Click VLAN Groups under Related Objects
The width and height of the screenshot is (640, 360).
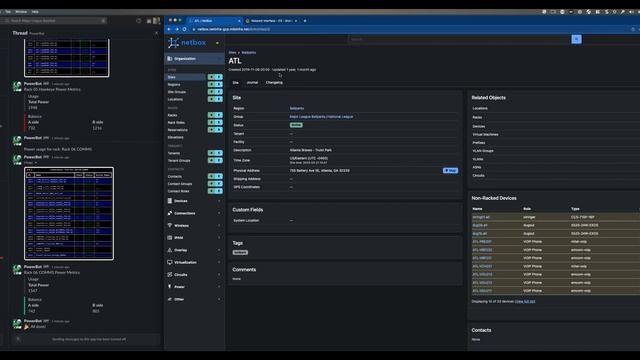pyautogui.click(x=483, y=151)
